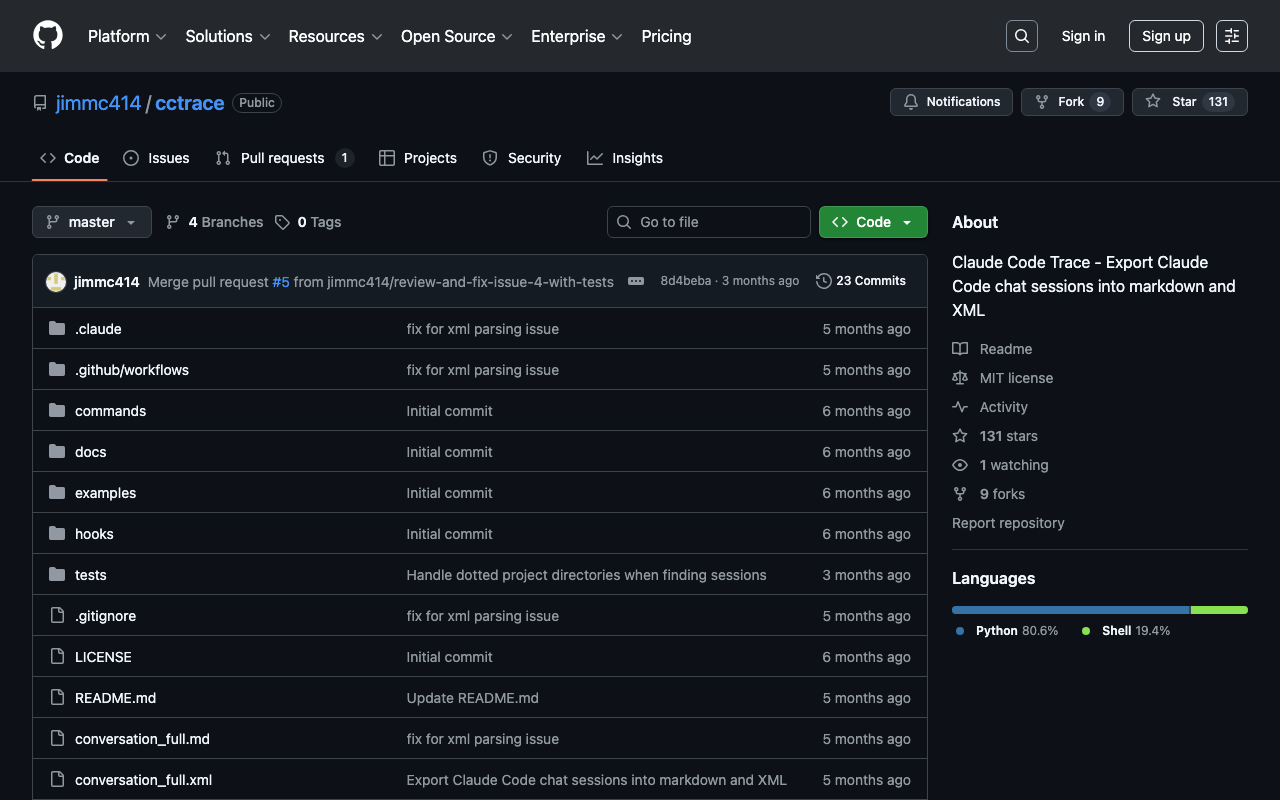View the 23 Commits history

coord(861,281)
